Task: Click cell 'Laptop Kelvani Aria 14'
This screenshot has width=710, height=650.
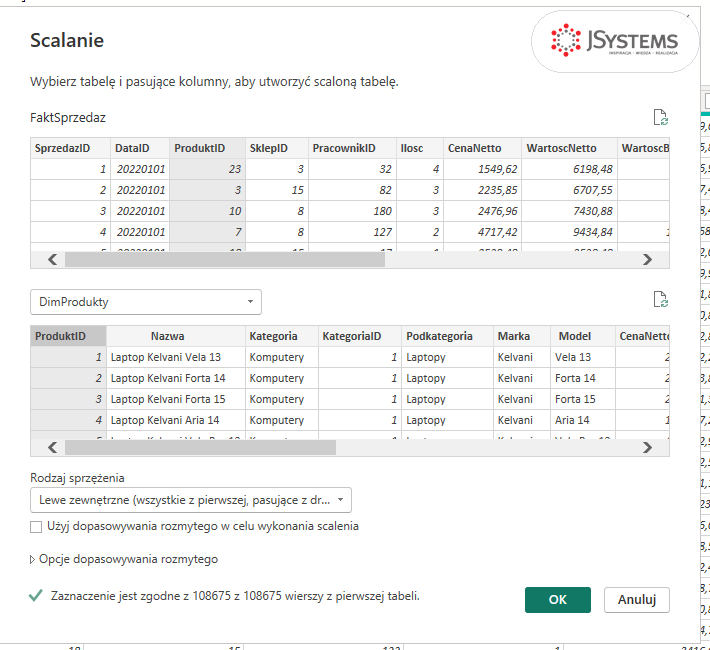Action: click(x=176, y=420)
